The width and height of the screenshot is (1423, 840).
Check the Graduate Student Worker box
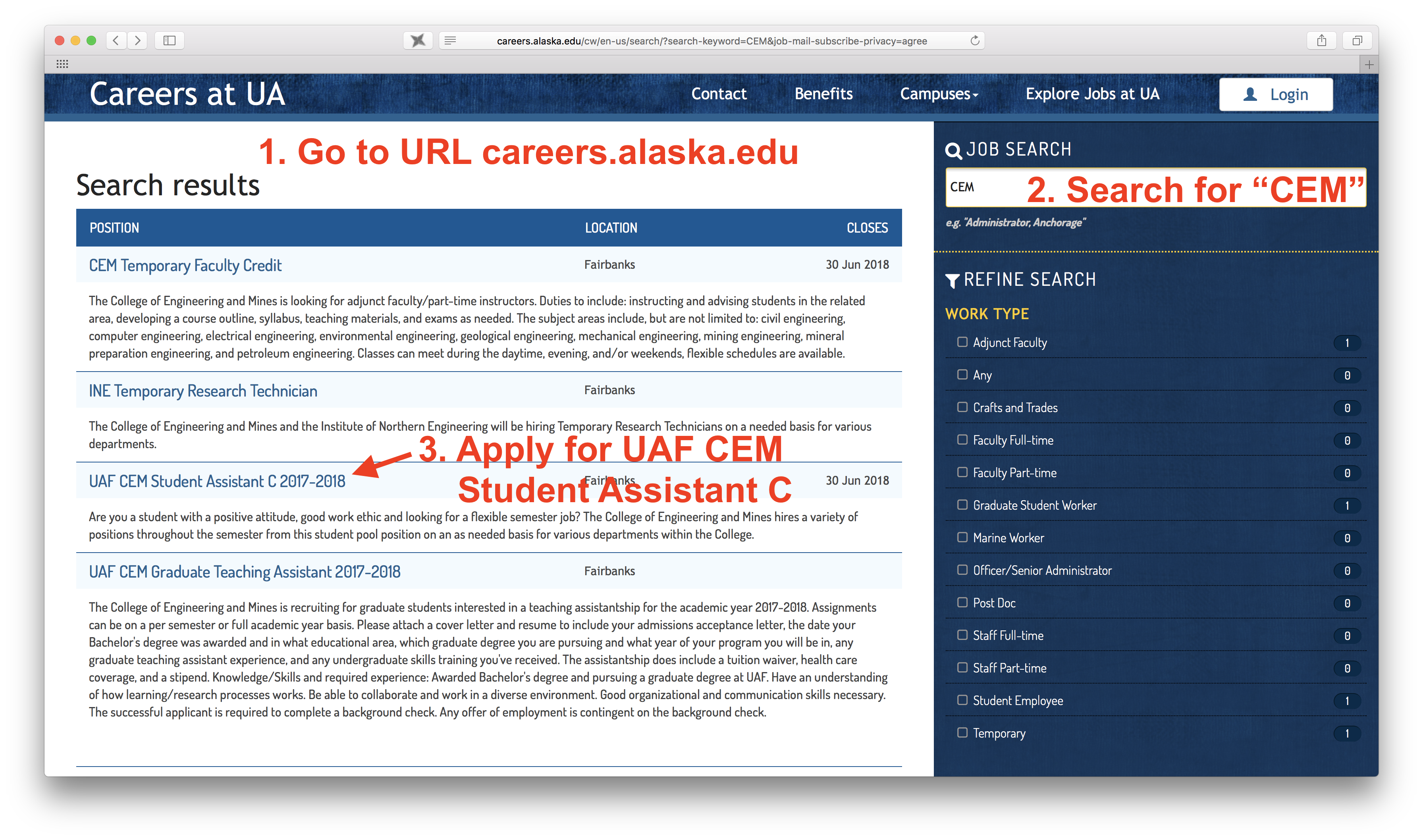pos(962,504)
